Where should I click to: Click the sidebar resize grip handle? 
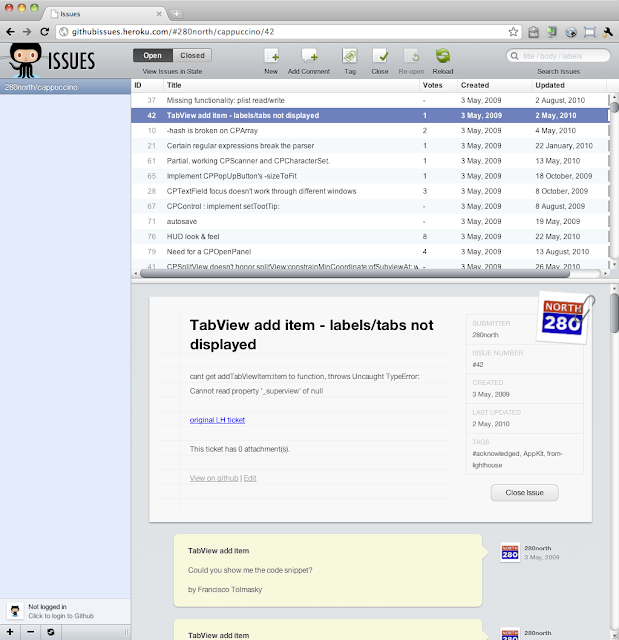[126, 632]
